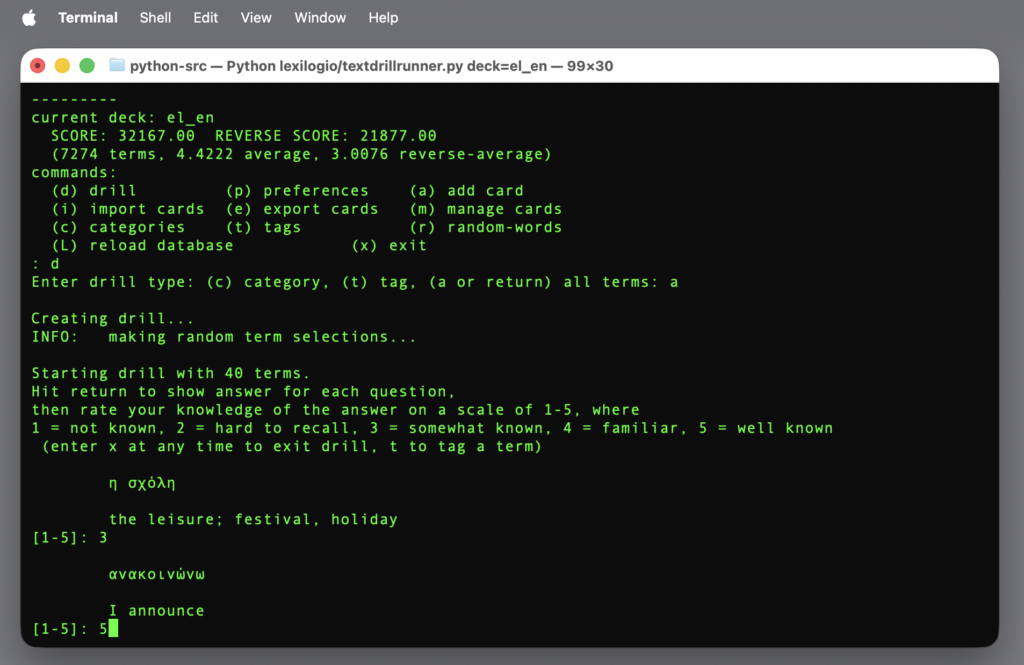Image resolution: width=1024 pixels, height=665 pixels.
Task: Click the '(t) tags' command text
Action: [263, 227]
